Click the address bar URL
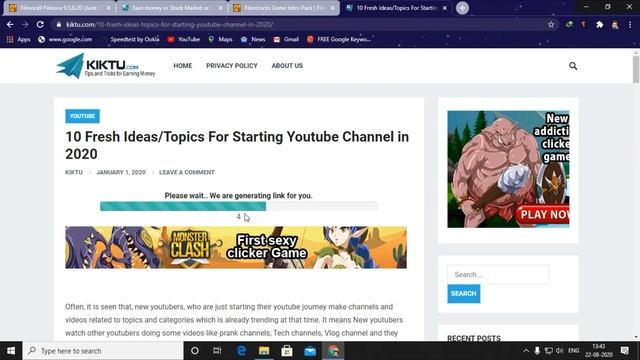Image resolution: width=640 pixels, height=360 pixels. click(169, 24)
